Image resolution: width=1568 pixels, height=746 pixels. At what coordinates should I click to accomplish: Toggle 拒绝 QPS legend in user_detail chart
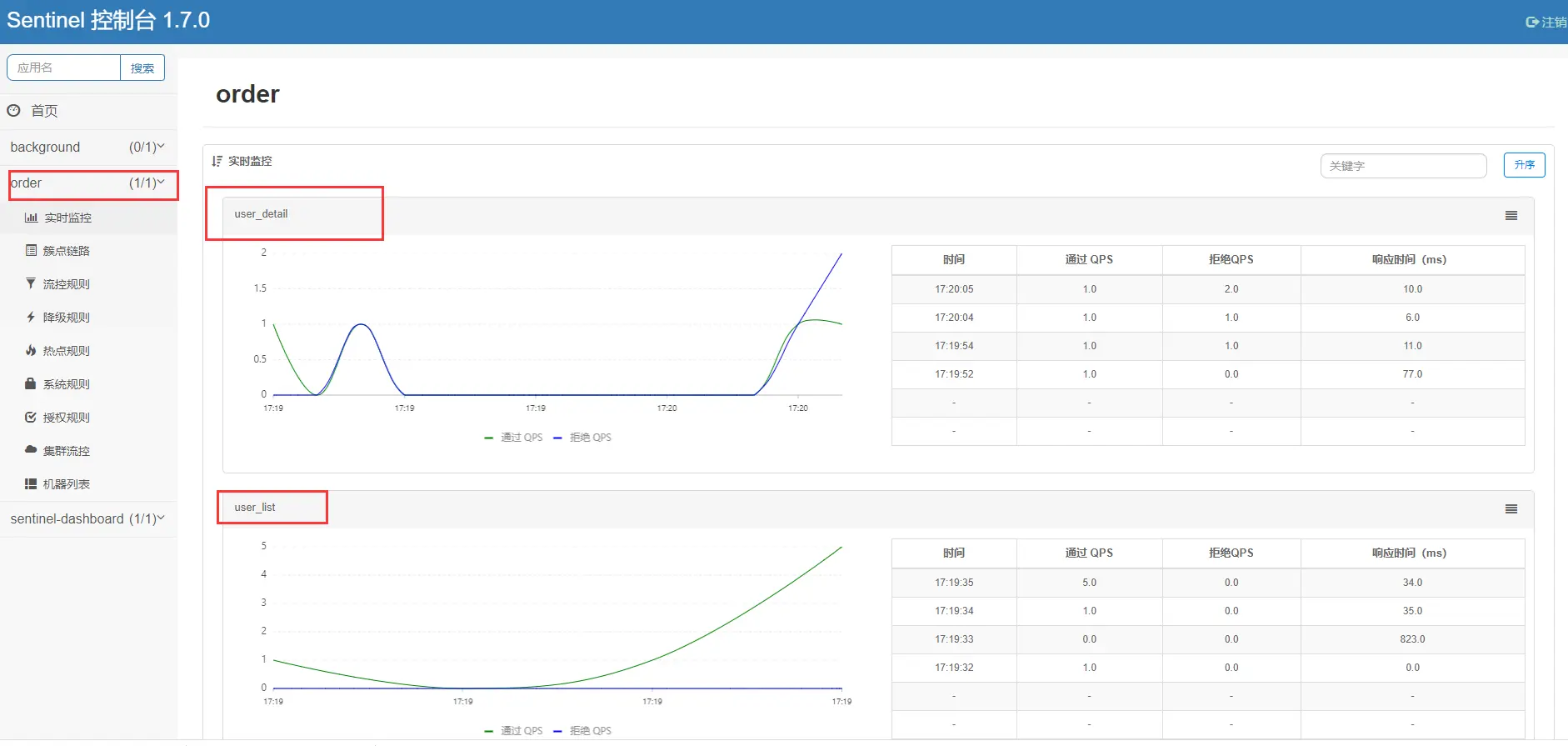point(582,438)
